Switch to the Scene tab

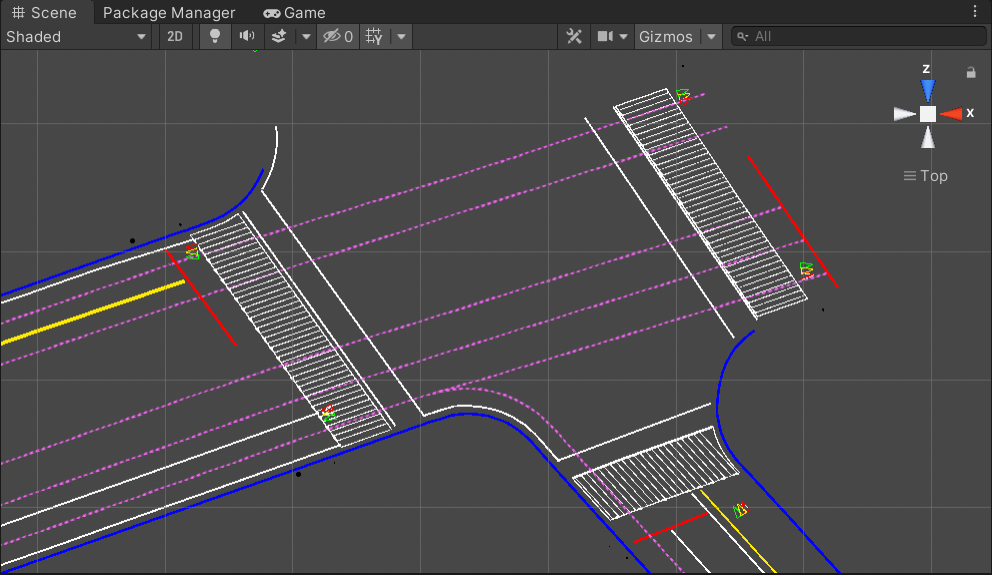[x=45, y=13]
